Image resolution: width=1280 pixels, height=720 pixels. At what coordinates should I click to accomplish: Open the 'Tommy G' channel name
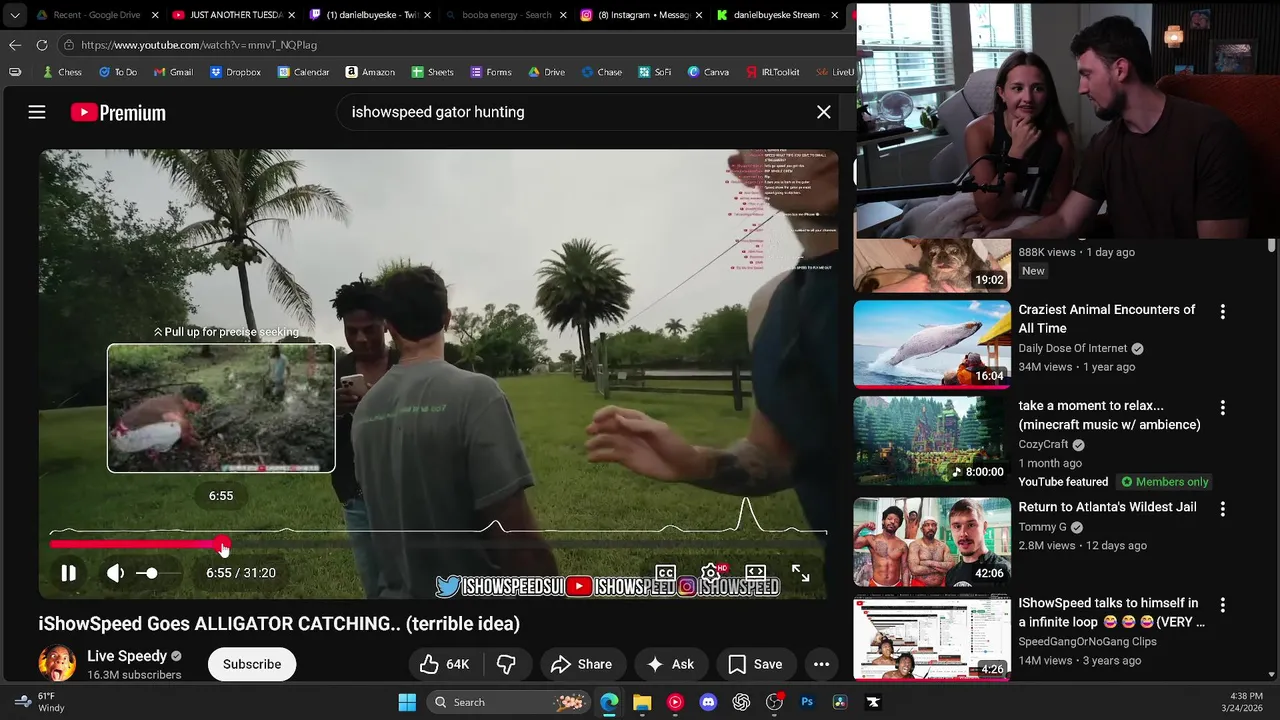tap(1042, 527)
